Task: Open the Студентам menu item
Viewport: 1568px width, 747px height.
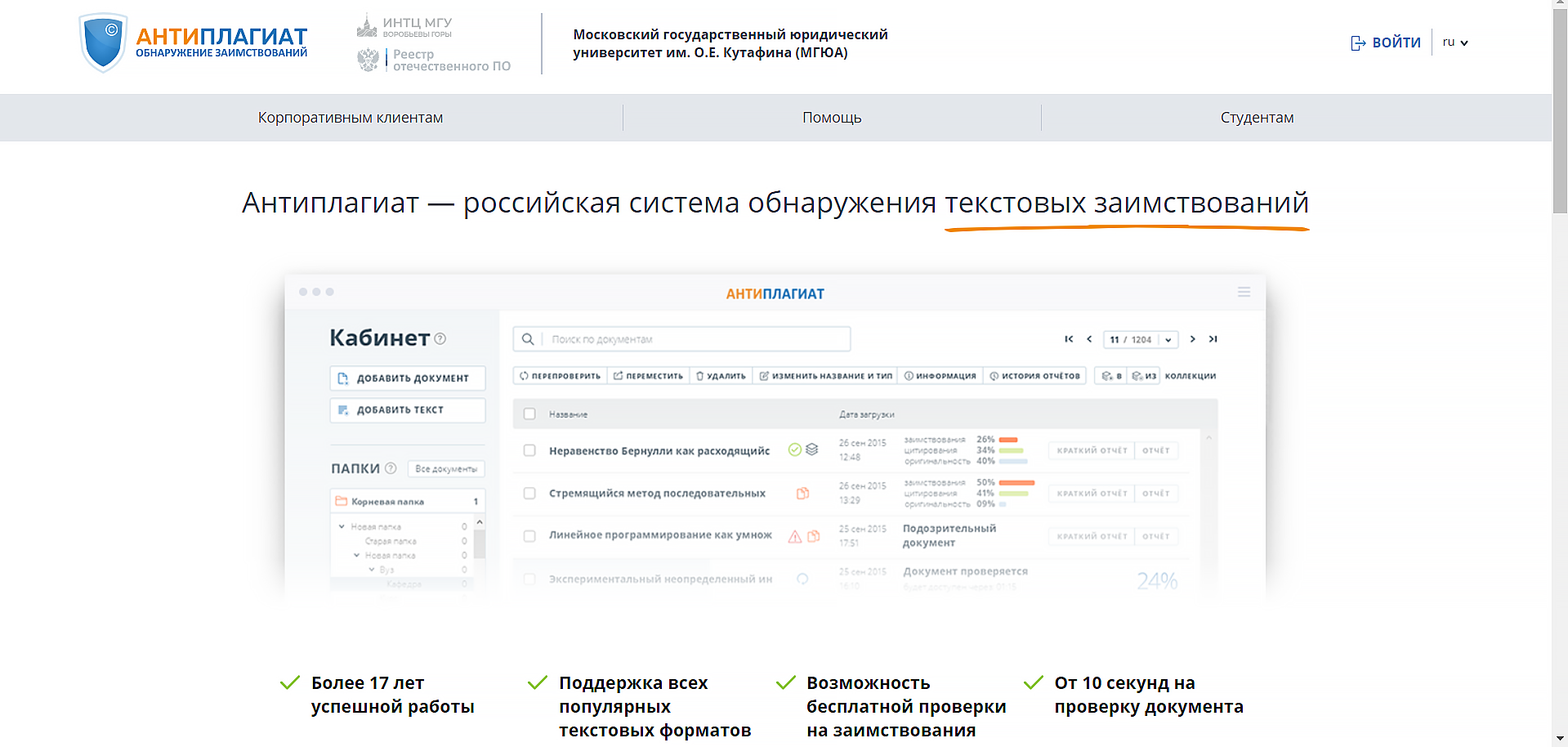Action: point(1257,118)
